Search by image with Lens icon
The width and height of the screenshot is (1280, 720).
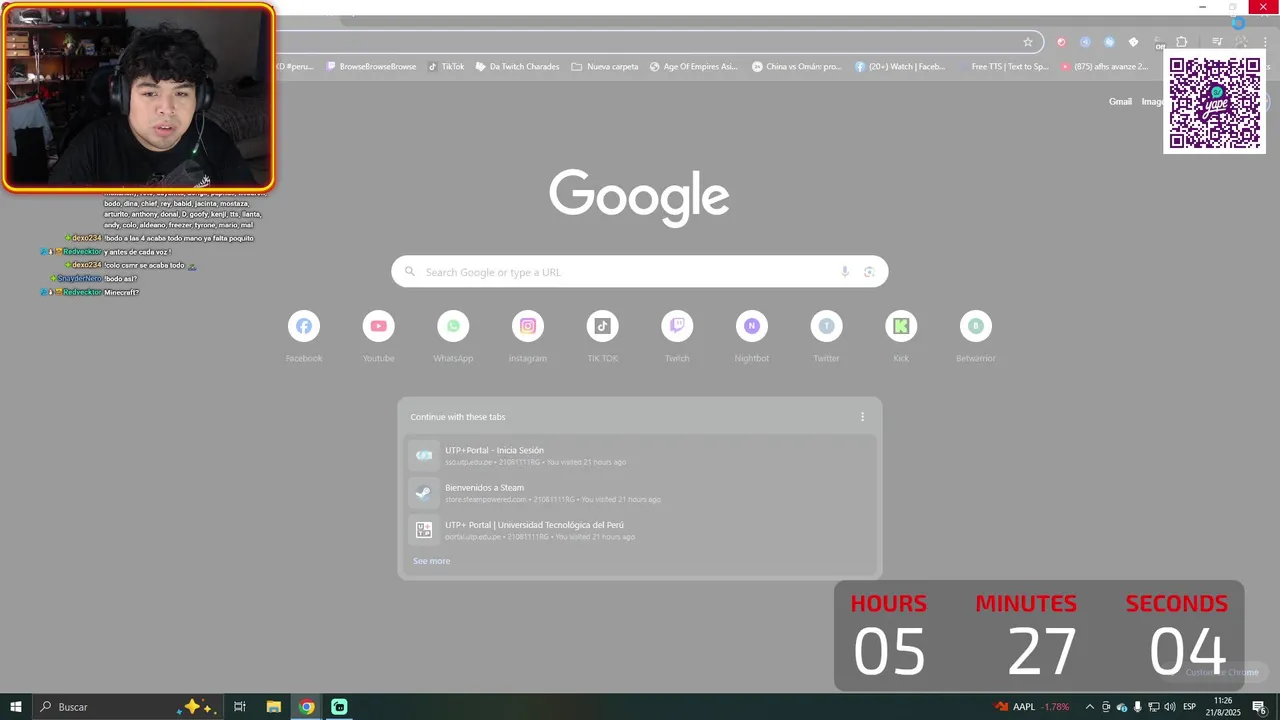tap(869, 272)
